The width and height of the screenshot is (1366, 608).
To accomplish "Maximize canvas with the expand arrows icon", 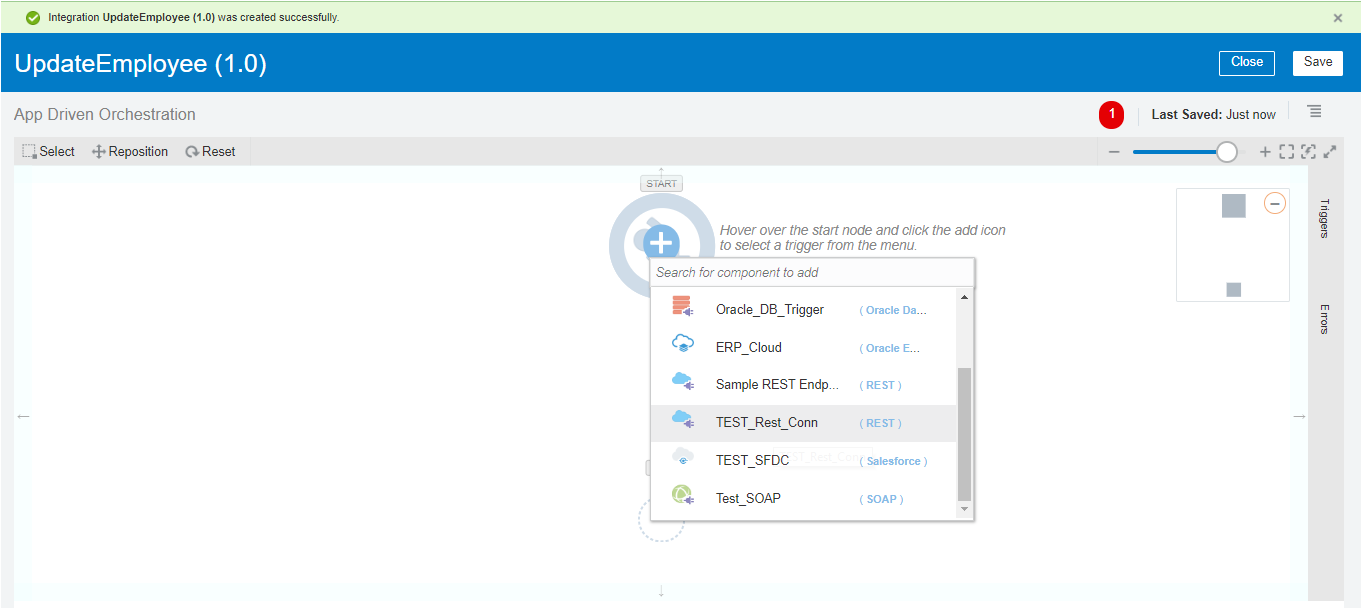I will (x=1330, y=152).
